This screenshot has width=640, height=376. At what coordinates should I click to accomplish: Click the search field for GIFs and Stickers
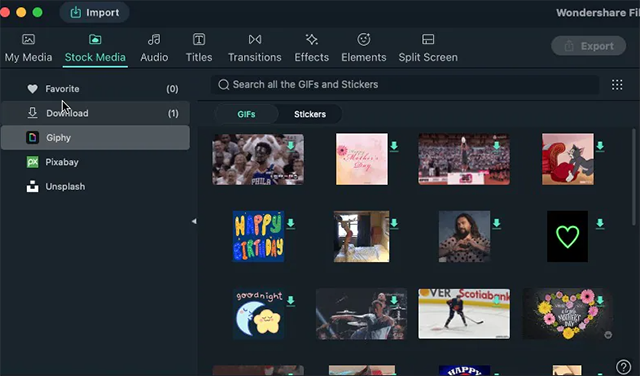coord(405,85)
